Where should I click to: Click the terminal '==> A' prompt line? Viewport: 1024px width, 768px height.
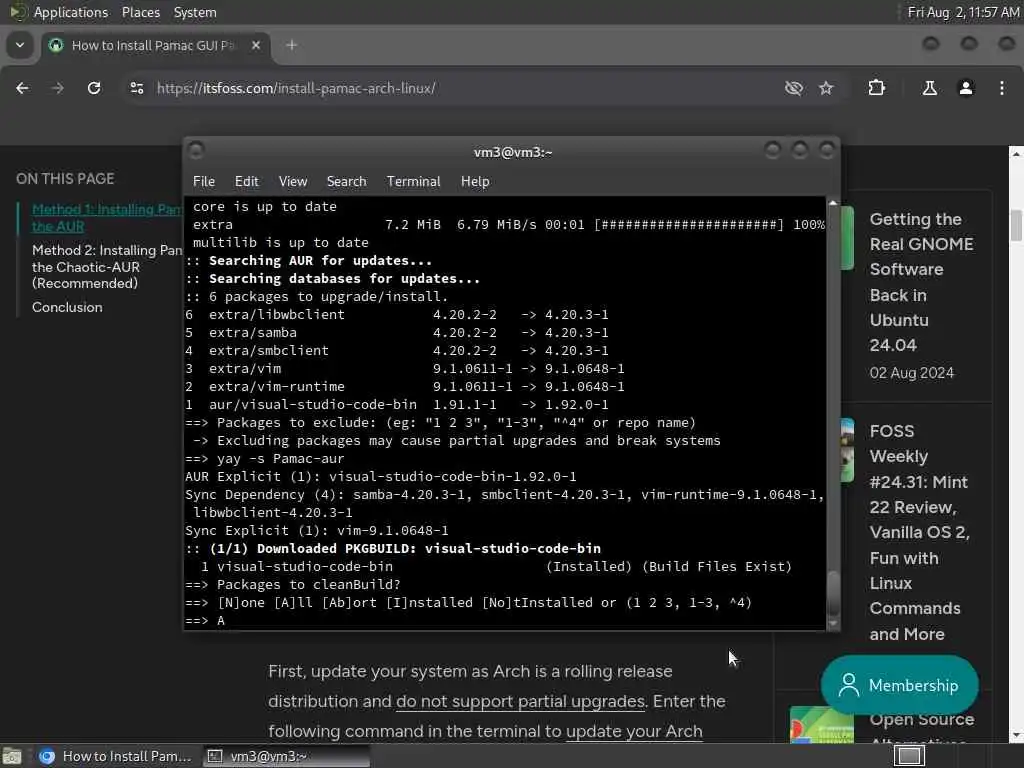205,620
